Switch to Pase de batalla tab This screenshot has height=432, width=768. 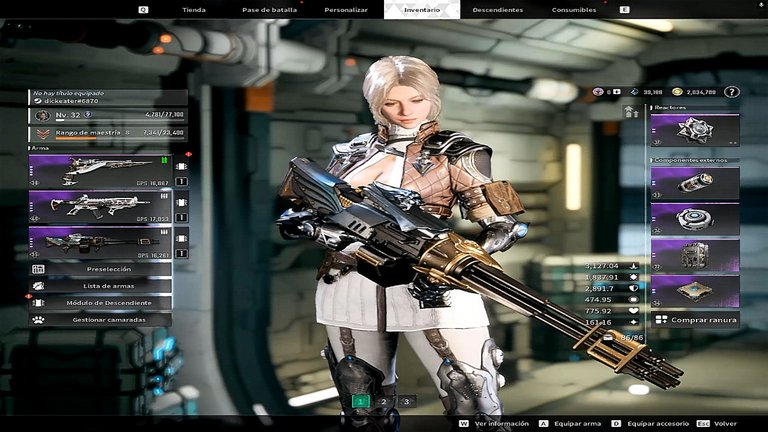pos(269,10)
